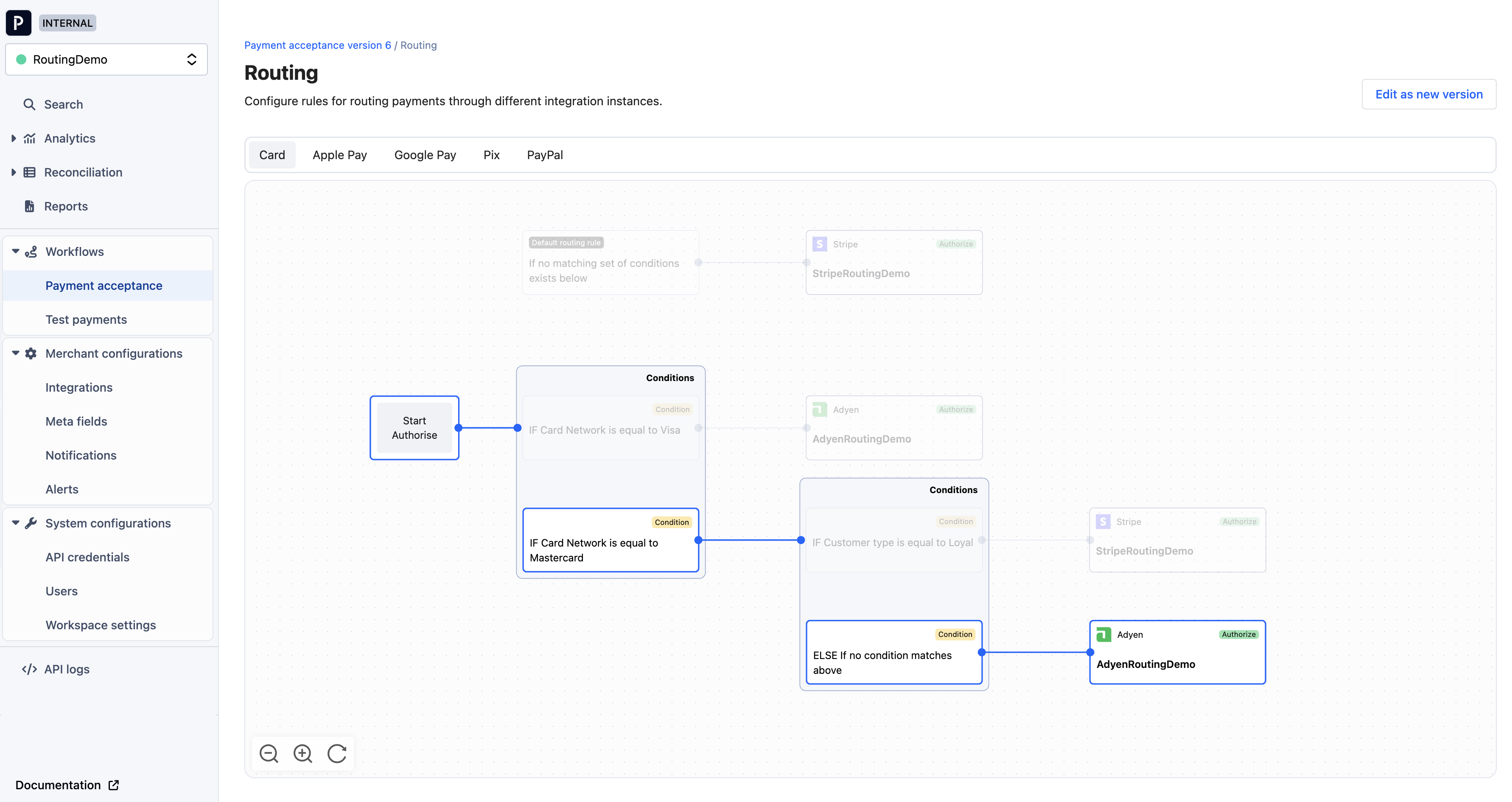
Task: Switch to the Google Pay tab
Action: point(425,155)
